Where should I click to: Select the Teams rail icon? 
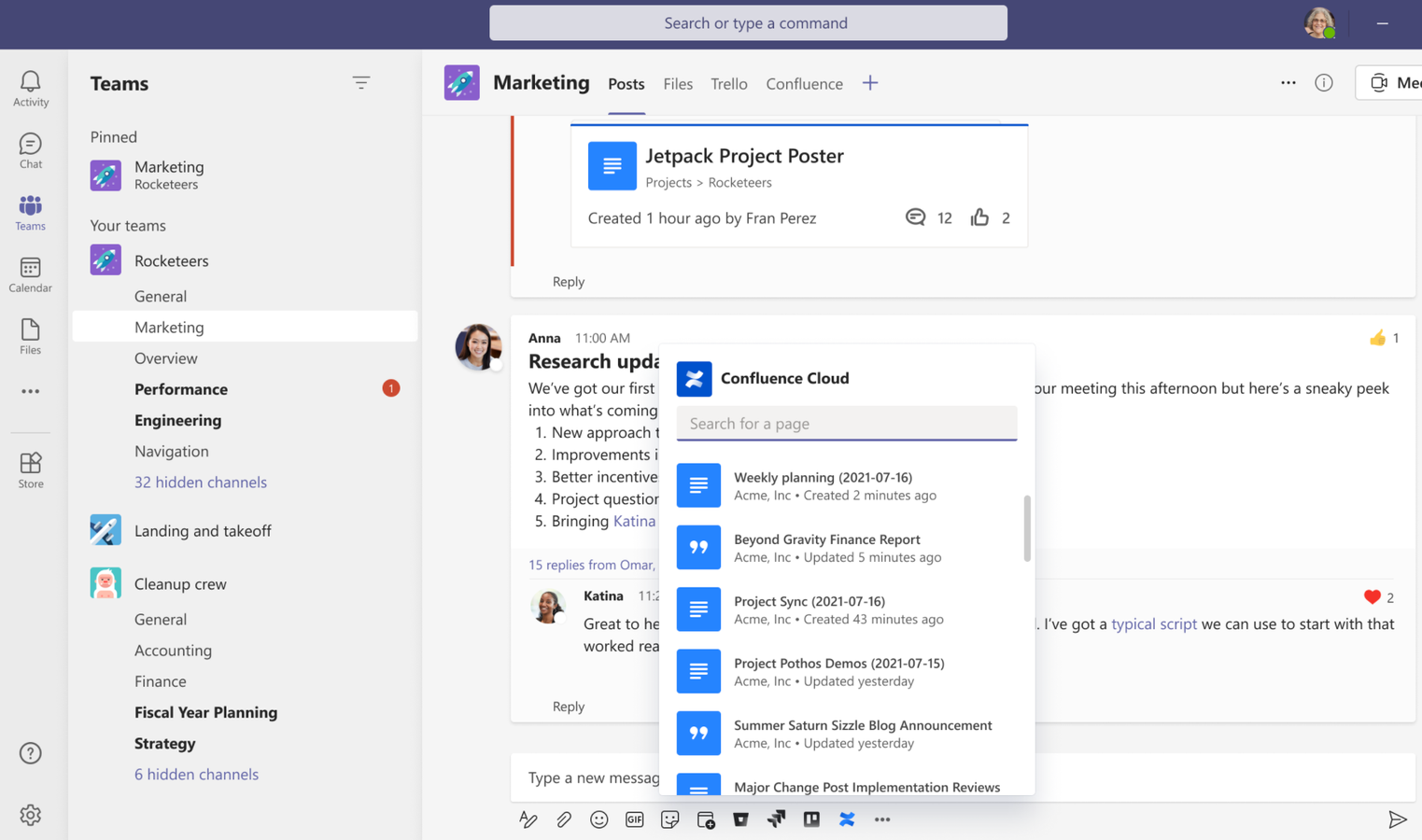point(30,213)
